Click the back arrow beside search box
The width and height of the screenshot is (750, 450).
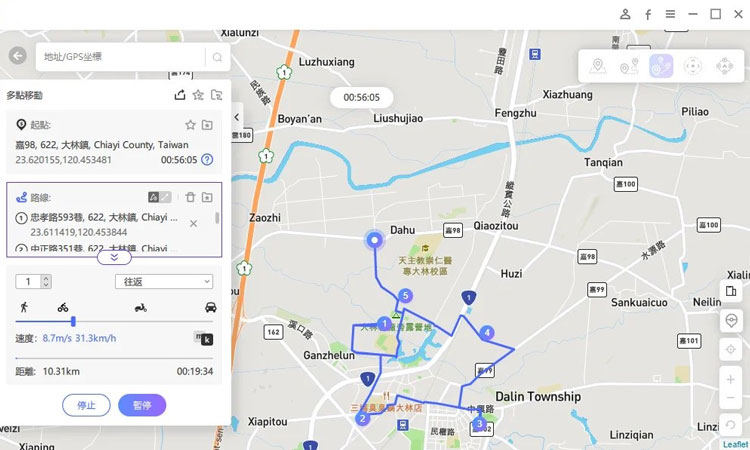18,56
